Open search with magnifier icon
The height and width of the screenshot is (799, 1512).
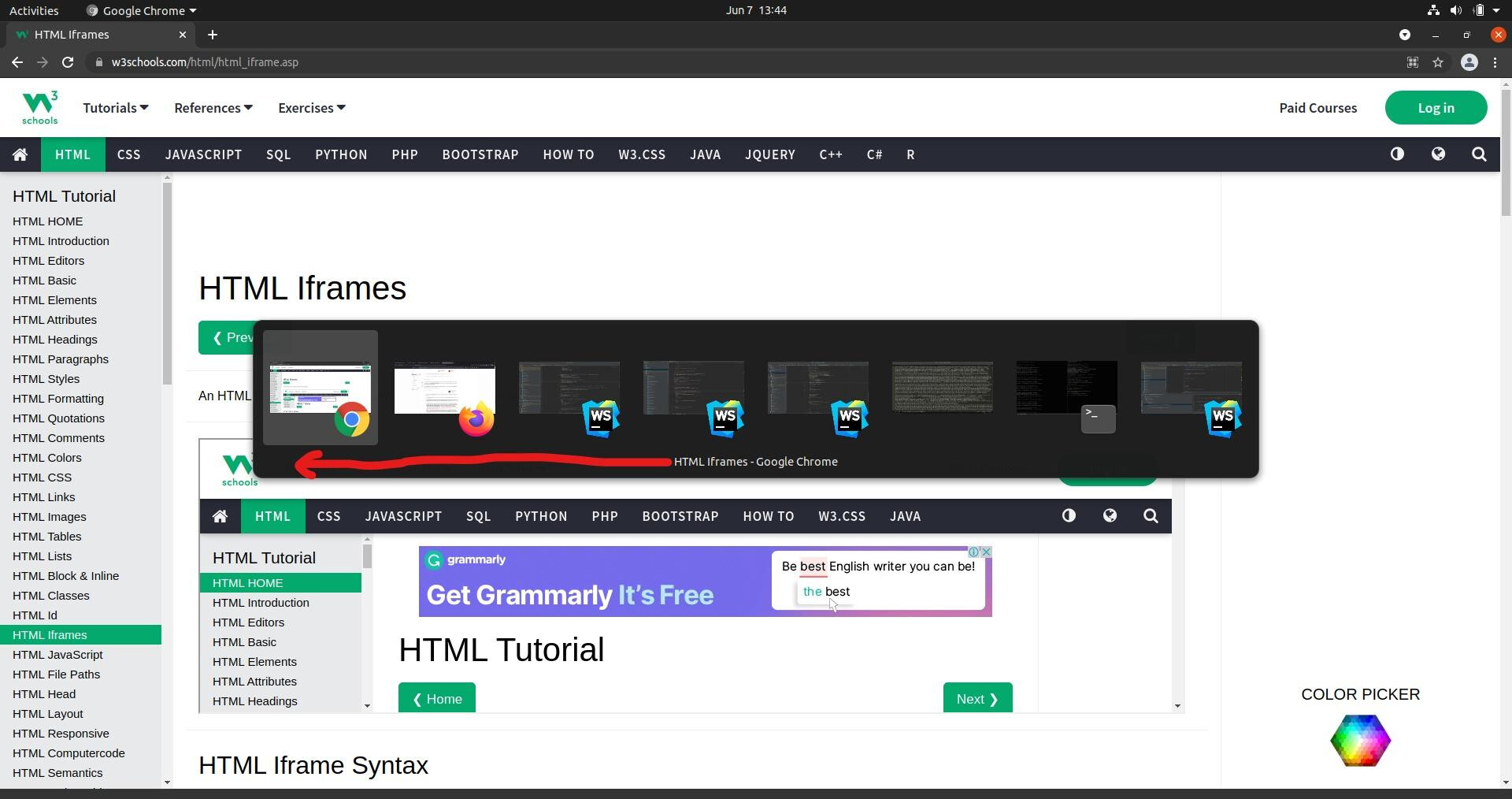click(1479, 154)
